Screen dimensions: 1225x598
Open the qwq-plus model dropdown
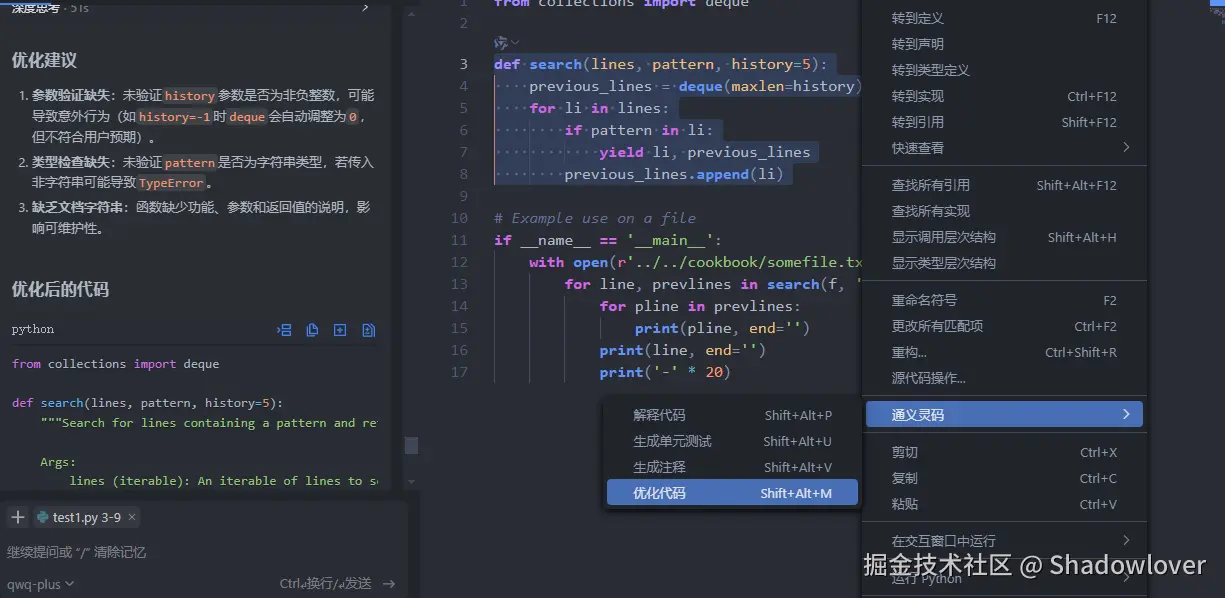(41, 584)
